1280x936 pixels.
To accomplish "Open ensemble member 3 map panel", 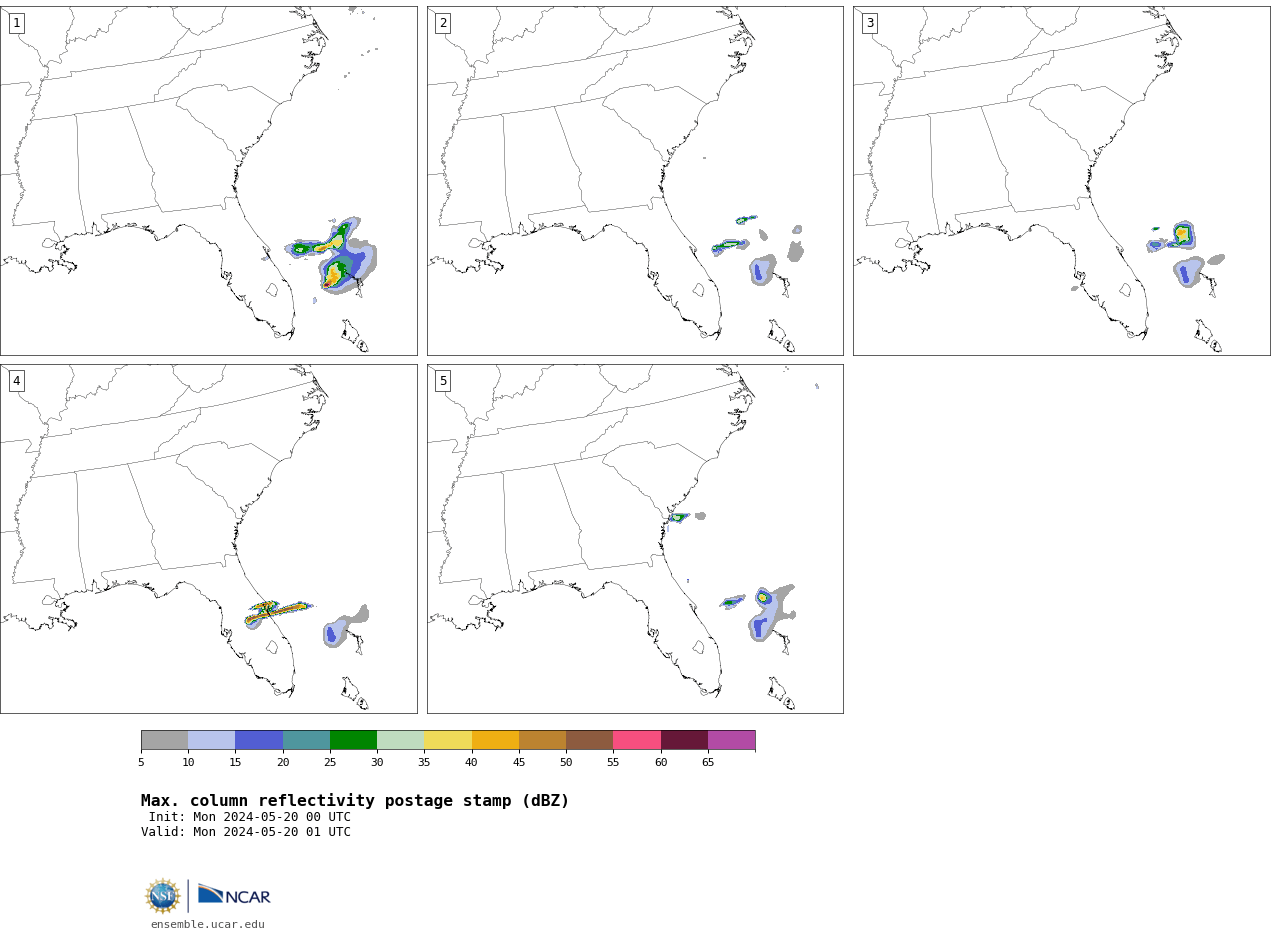I will click(x=1061, y=181).
